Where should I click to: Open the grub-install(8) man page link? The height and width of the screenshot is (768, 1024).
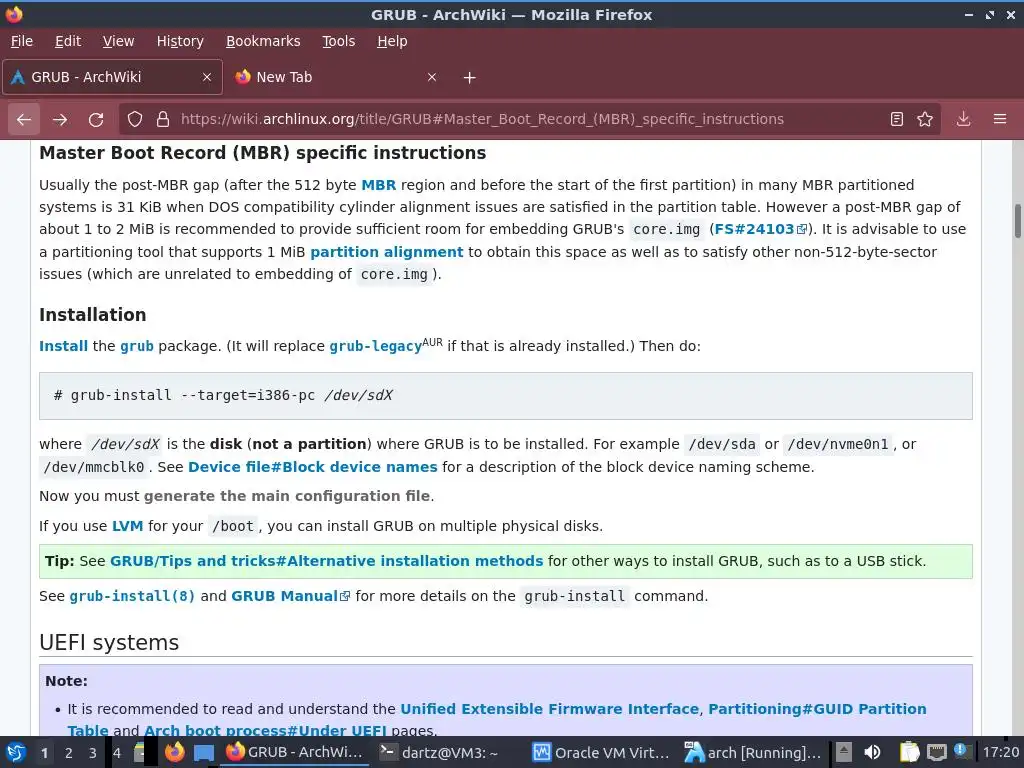(x=132, y=596)
